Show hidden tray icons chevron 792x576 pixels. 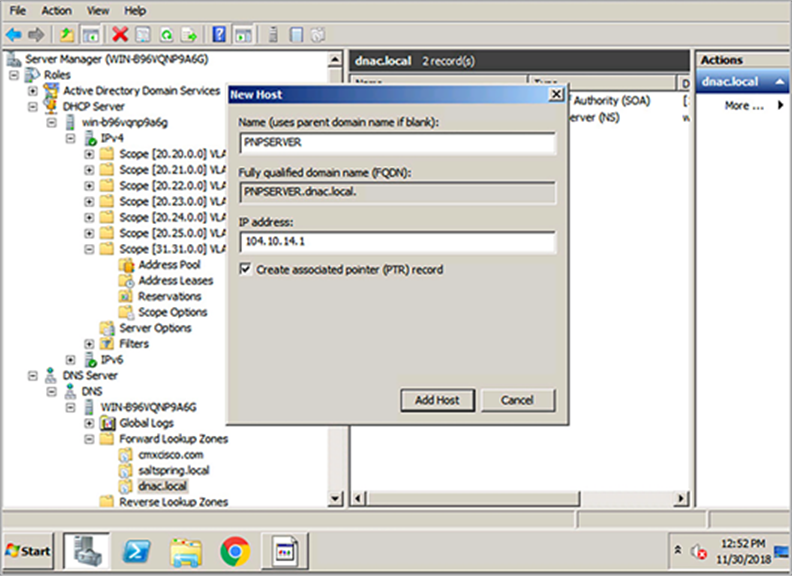pos(678,550)
